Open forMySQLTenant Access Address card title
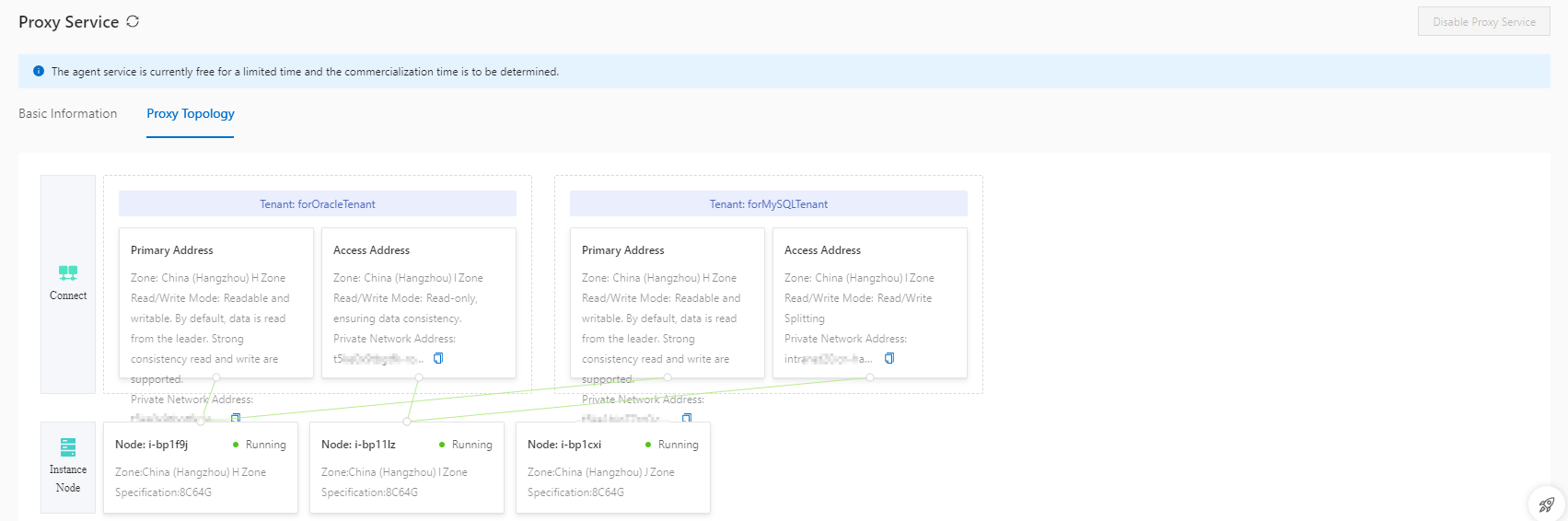Image resolution: width=1568 pixels, height=521 pixels. pos(822,250)
